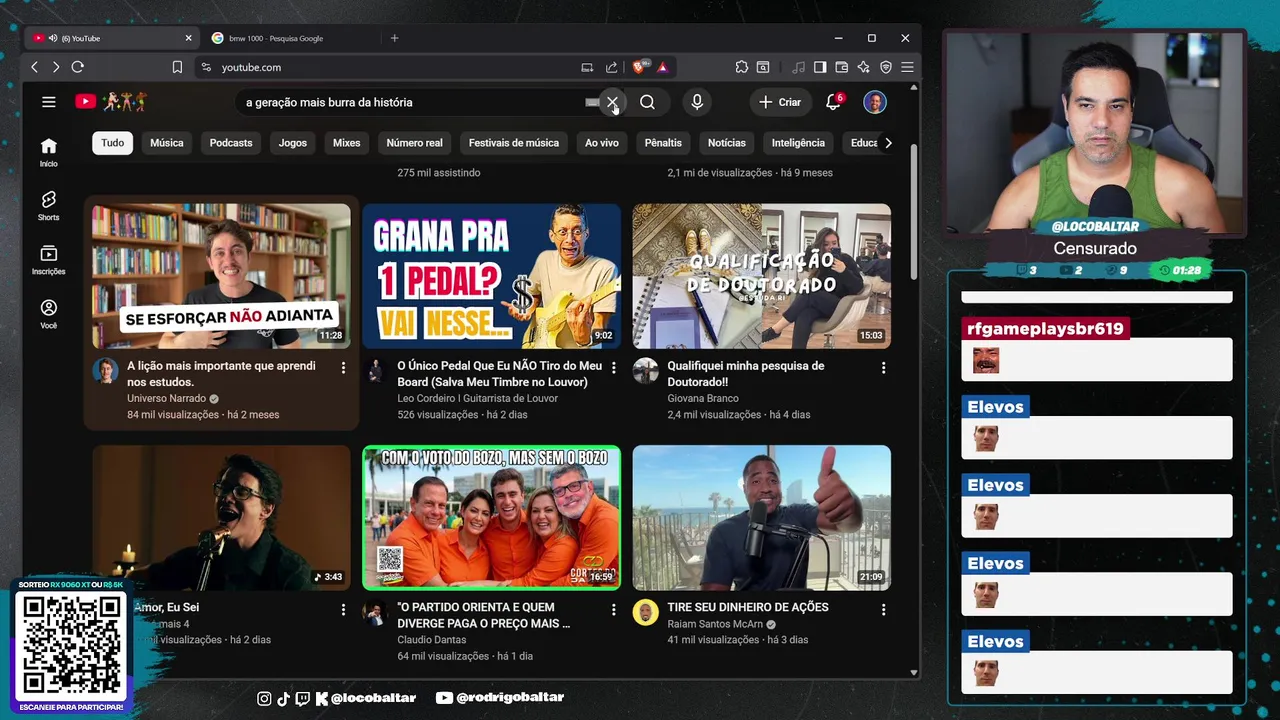Switch to the bmw 1000 Google tab
The height and width of the screenshot is (720, 1280).
click(x=290, y=38)
